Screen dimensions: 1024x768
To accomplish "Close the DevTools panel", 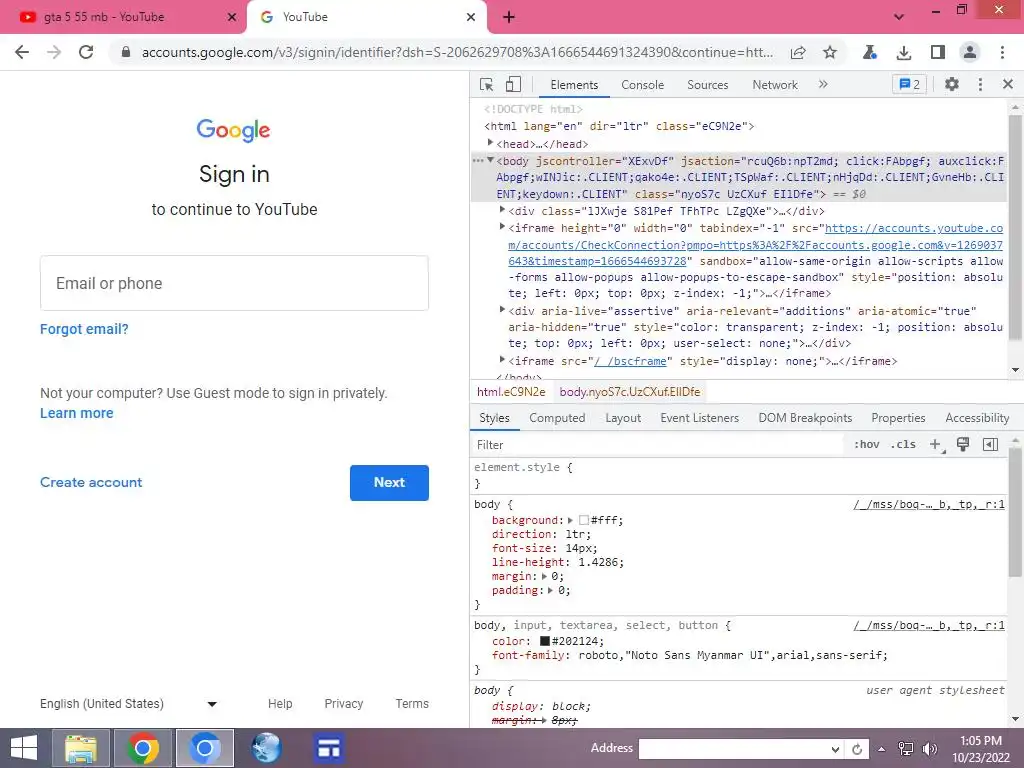I will [x=1008, y=84].
